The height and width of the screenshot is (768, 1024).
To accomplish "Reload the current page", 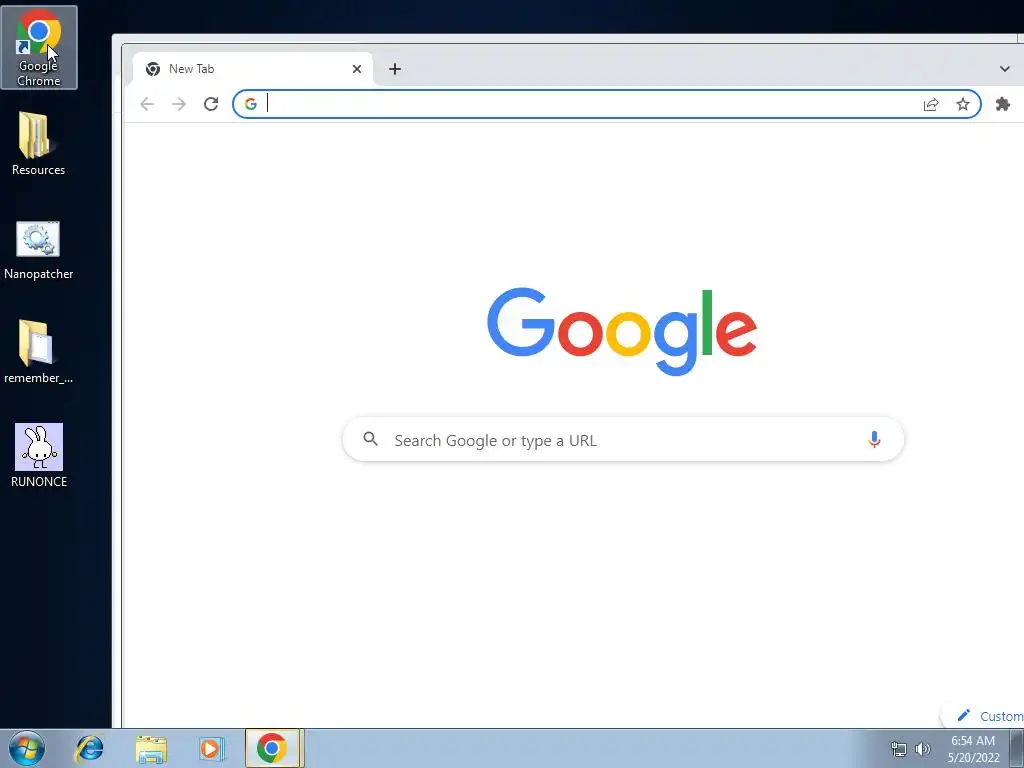I will (211, 104).
